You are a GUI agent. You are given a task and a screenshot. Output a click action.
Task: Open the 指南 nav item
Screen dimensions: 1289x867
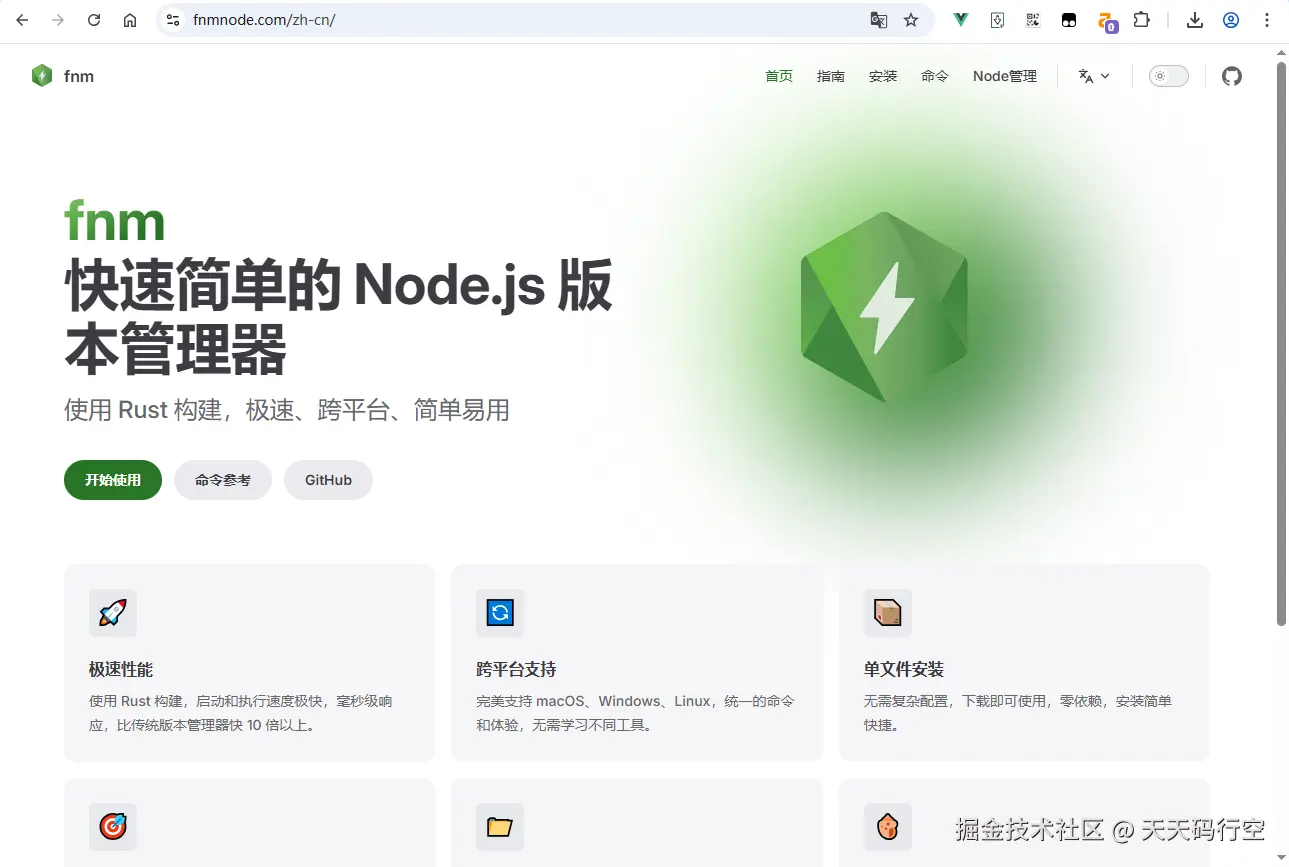click(831, 76)
